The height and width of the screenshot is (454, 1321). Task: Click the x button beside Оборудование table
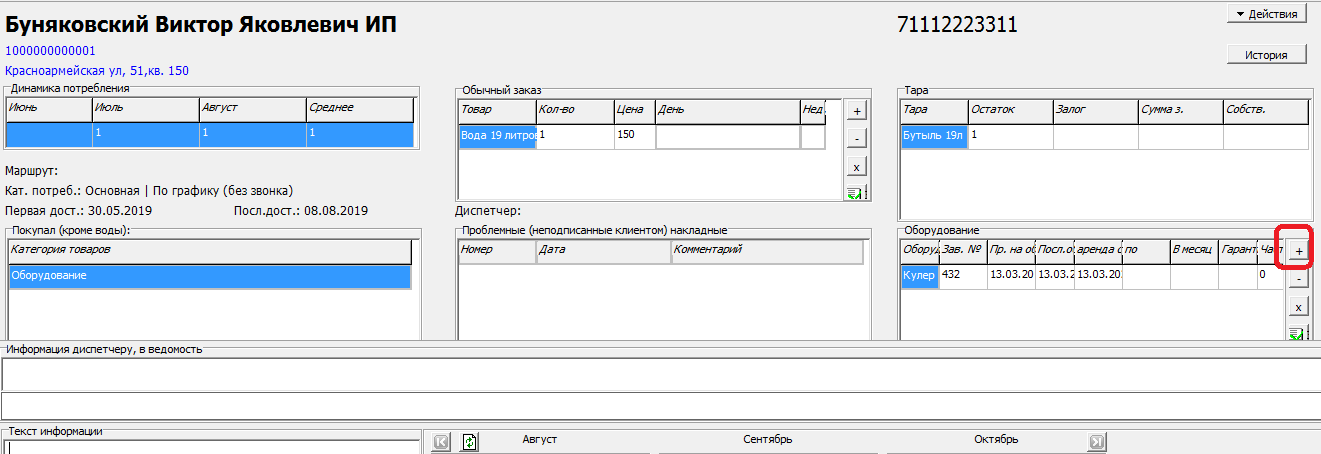click(x=1298, y=307)
